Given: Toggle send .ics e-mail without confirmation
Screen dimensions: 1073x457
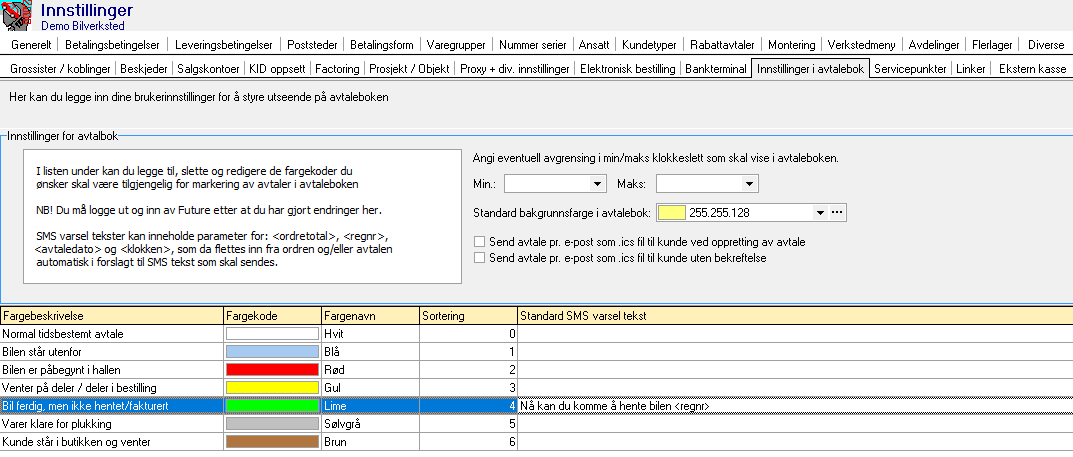Looking at the screenshot, I should tap(478, 258).
